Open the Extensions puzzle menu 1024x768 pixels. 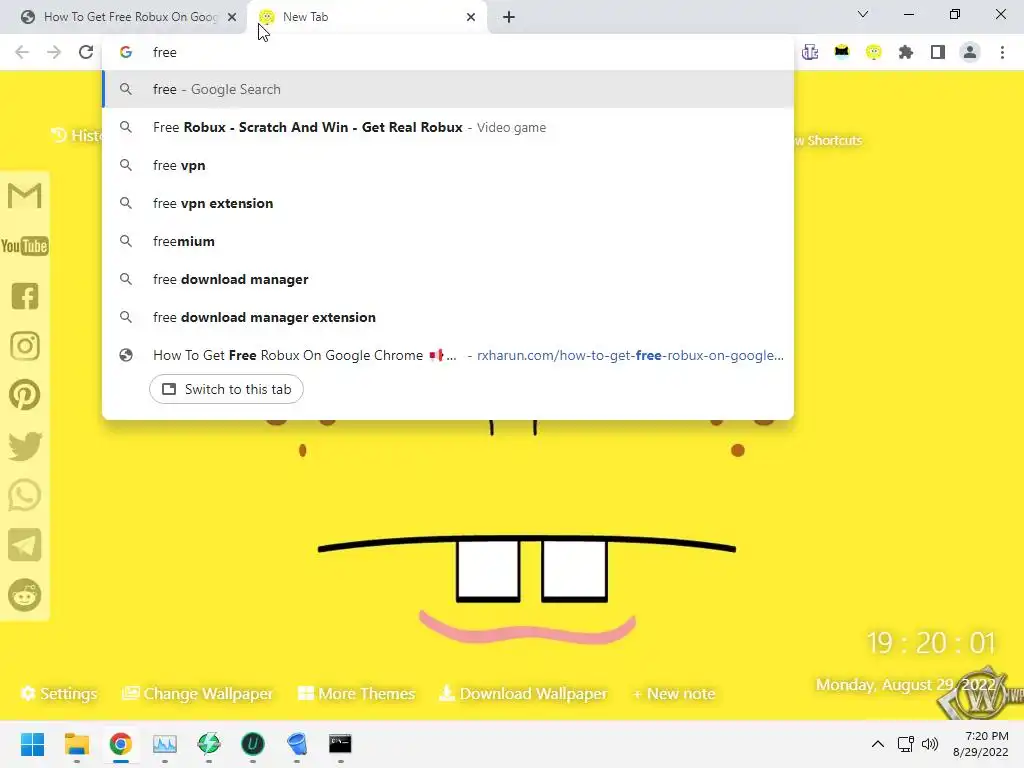click(x=906, y=52)
